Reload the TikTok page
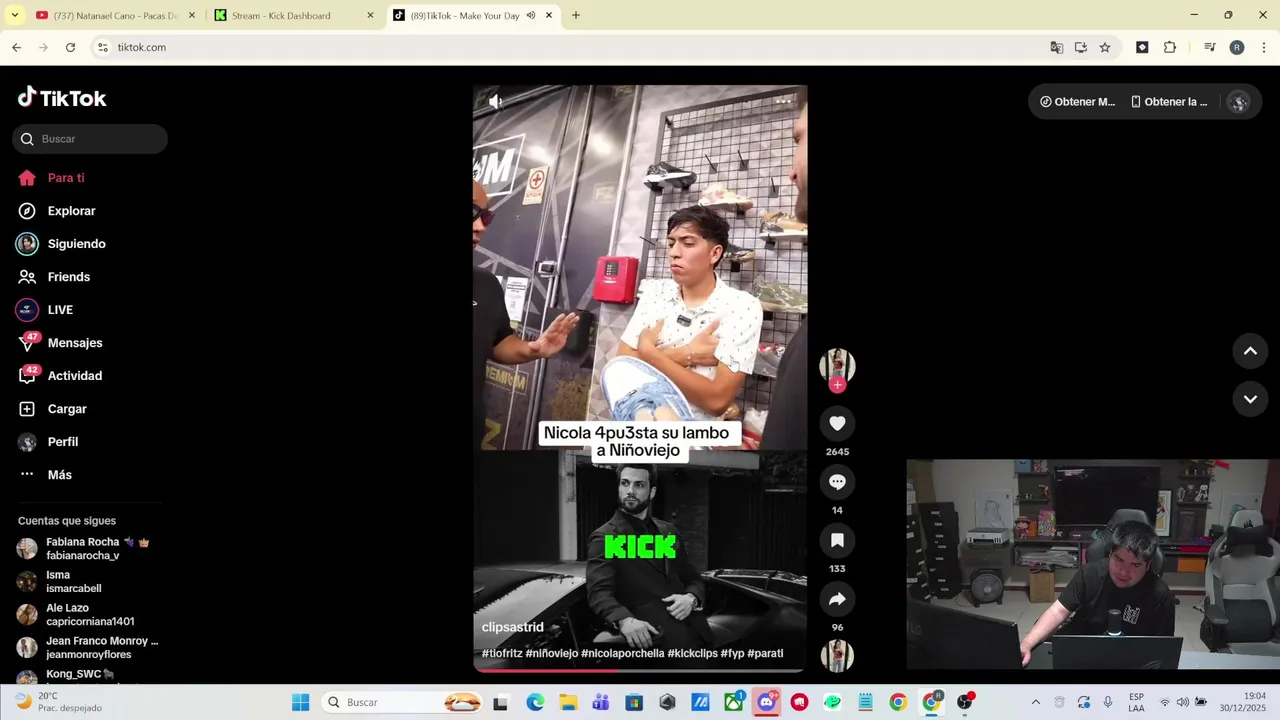 [x=70, y=47]
